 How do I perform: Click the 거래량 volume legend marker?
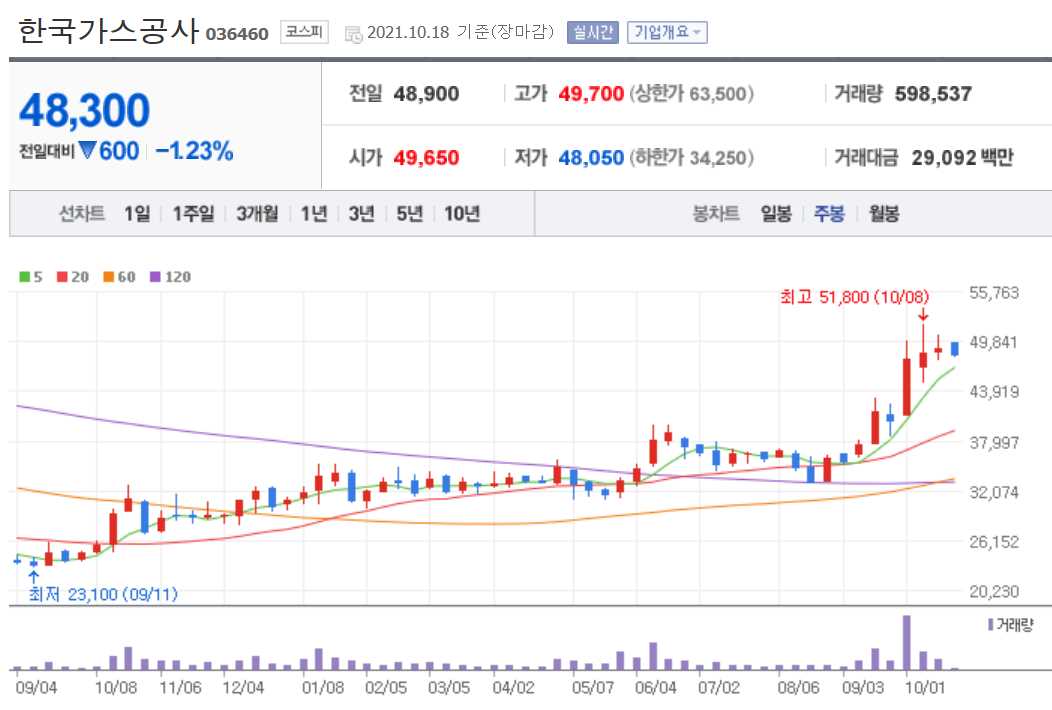coord(990,625)
